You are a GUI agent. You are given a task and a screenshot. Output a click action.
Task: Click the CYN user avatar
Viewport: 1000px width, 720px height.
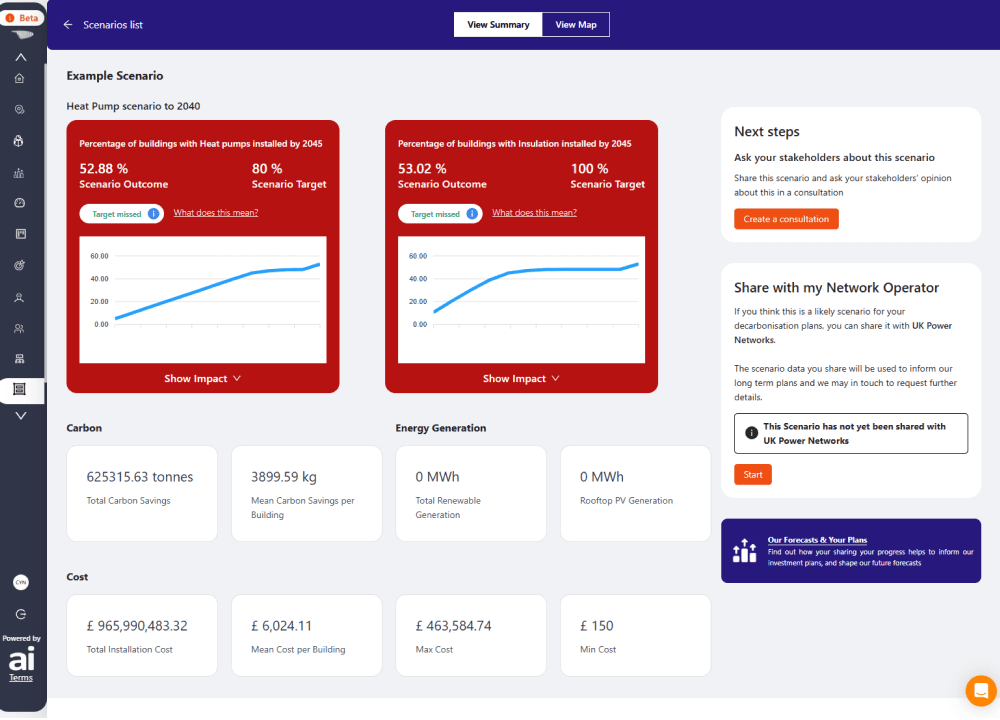[21, 582]
